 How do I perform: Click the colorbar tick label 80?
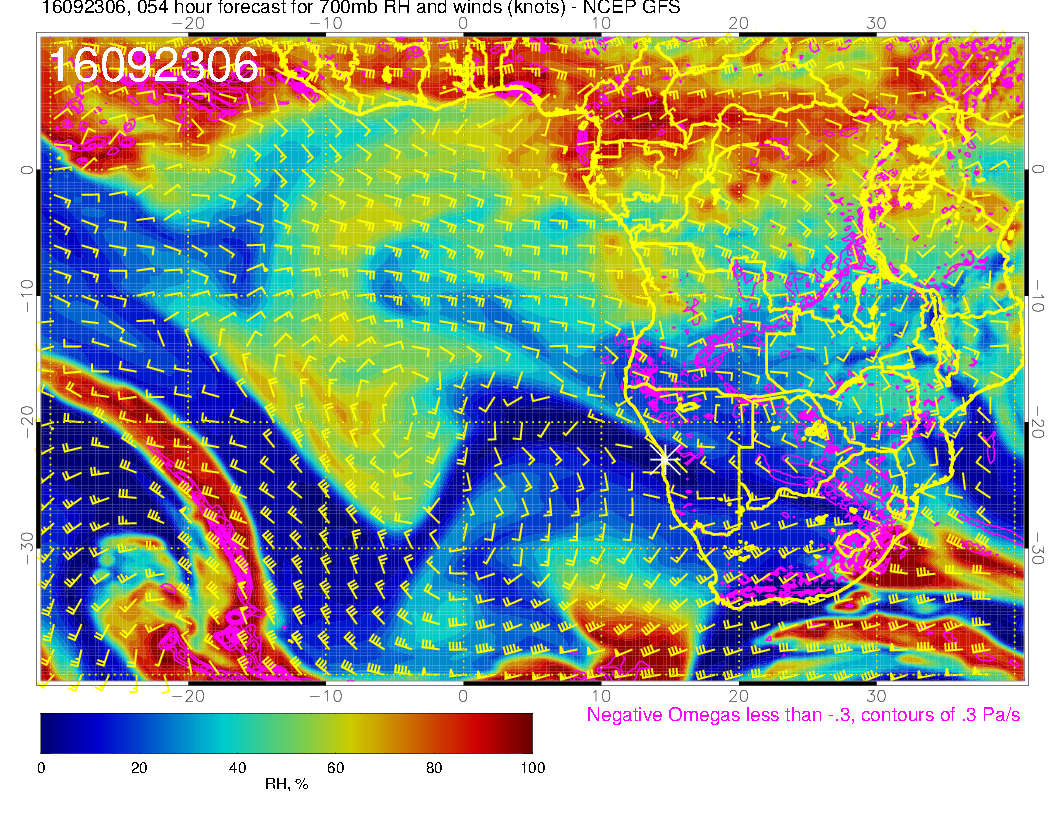[434, 768]
